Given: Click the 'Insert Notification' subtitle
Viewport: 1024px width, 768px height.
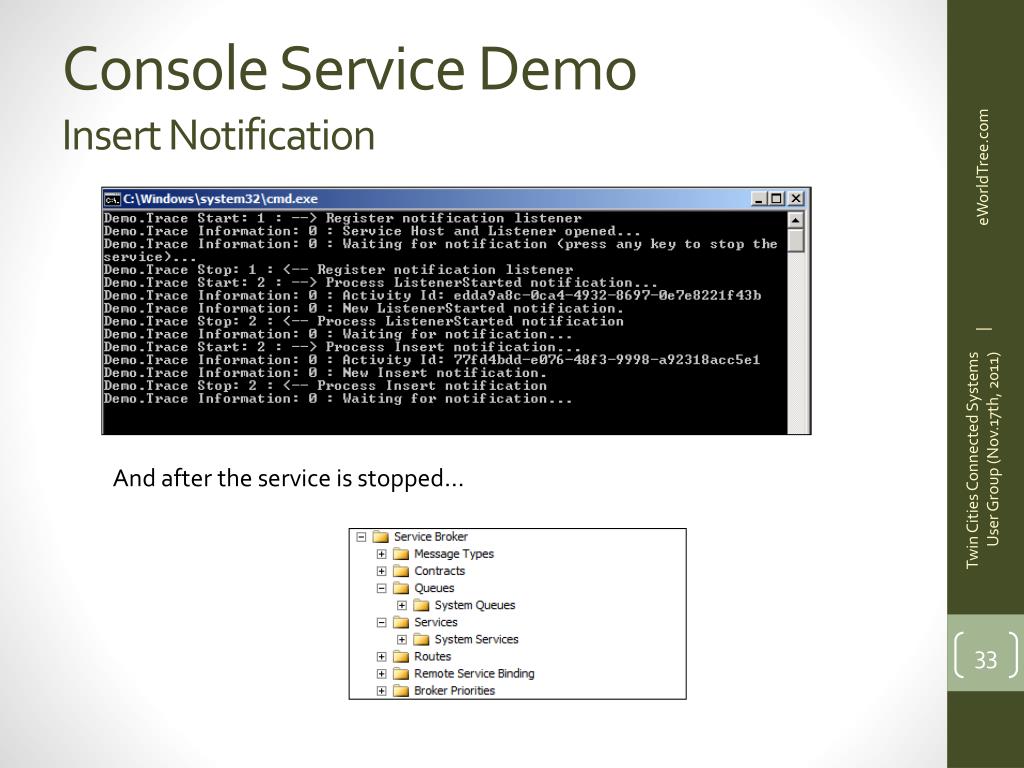Looking at the screenshot, I should coord(219,135).
